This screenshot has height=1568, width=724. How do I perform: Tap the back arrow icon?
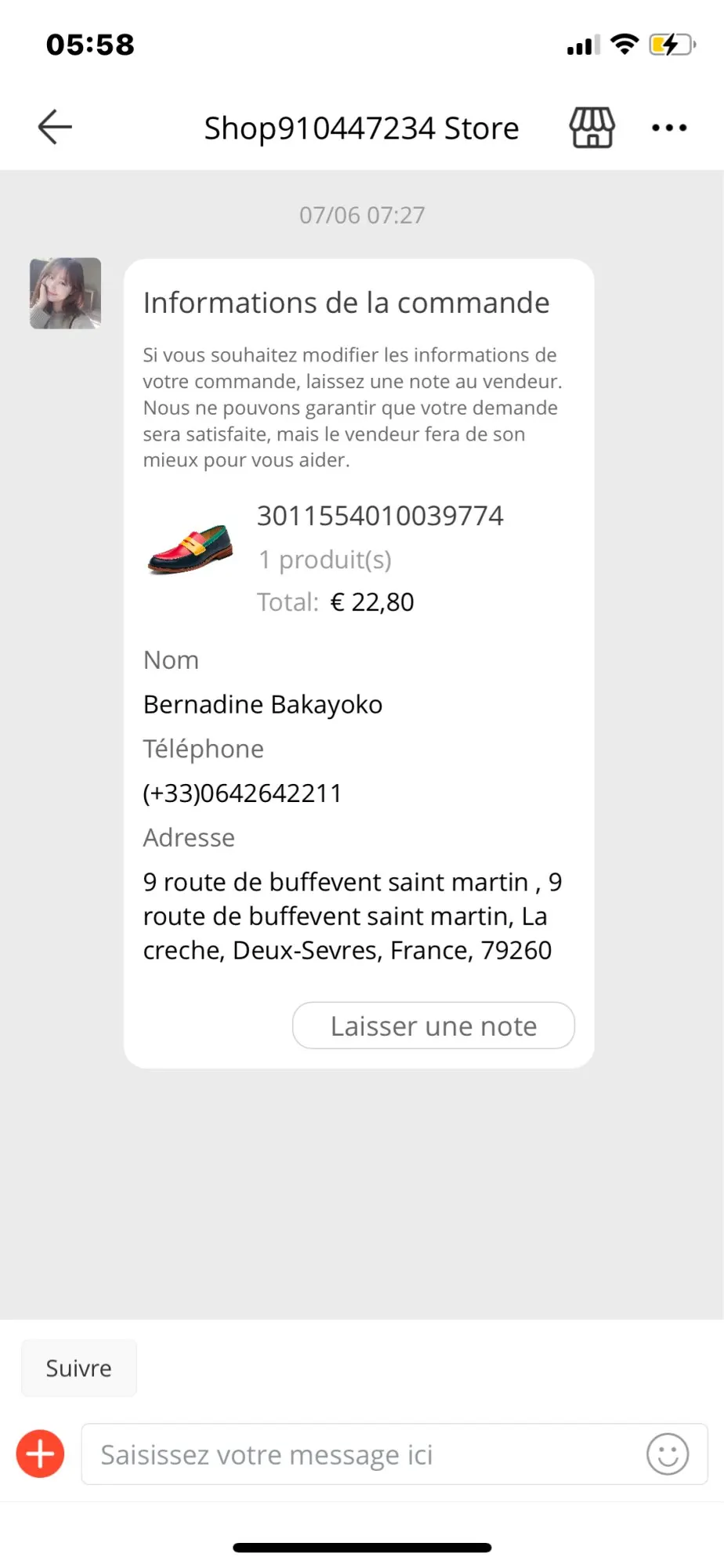point(55,127)
